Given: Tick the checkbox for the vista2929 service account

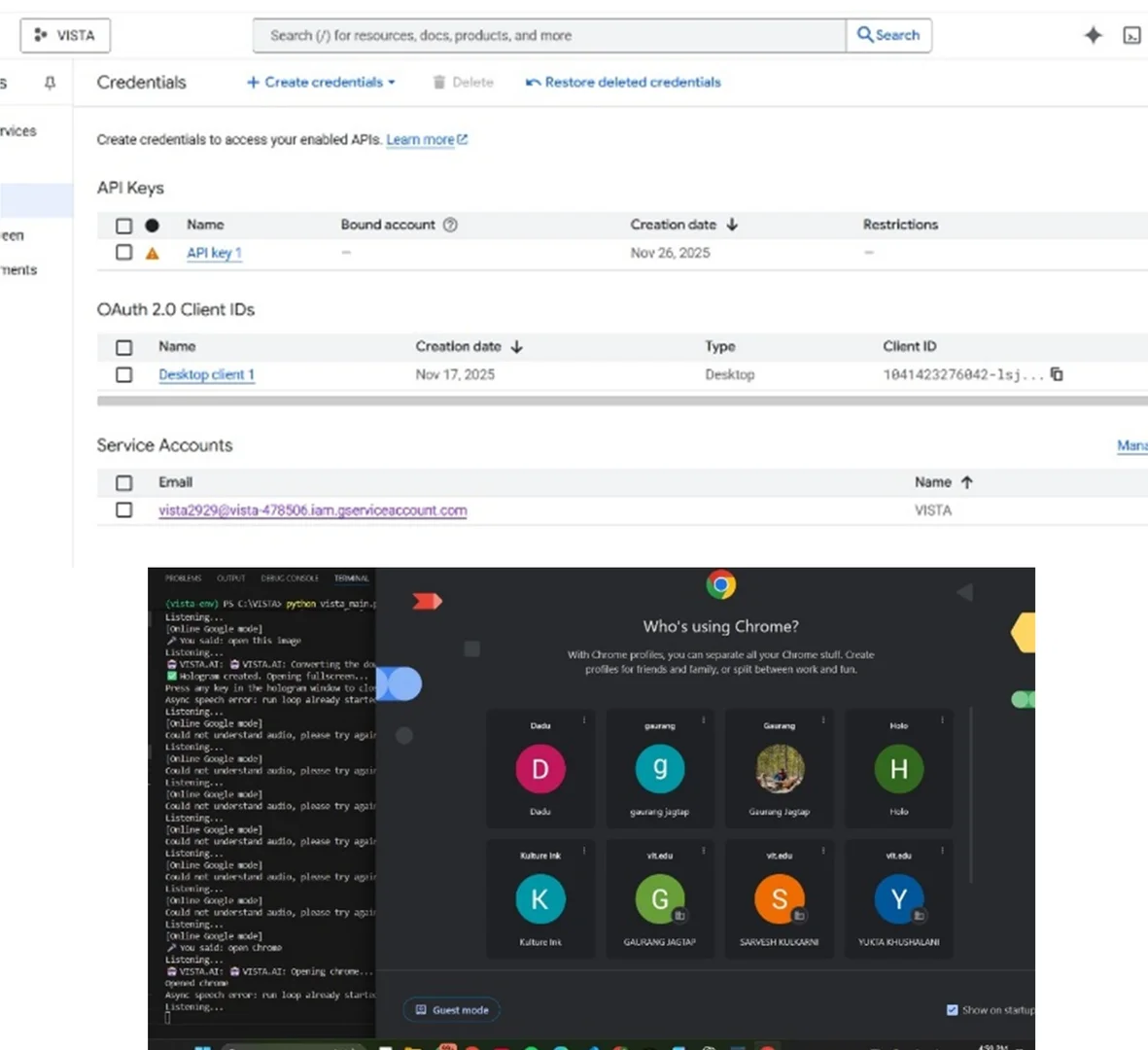Looking at the screenshot, I should tap(123, 509).
